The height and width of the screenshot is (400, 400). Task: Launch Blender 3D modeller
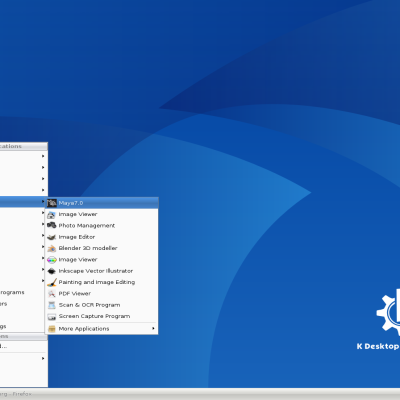[x=102, y=248]
